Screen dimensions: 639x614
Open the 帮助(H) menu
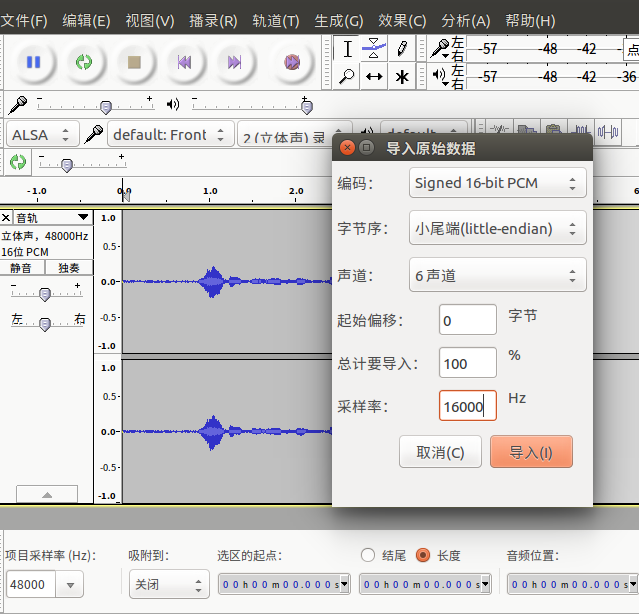coord(530,21)
